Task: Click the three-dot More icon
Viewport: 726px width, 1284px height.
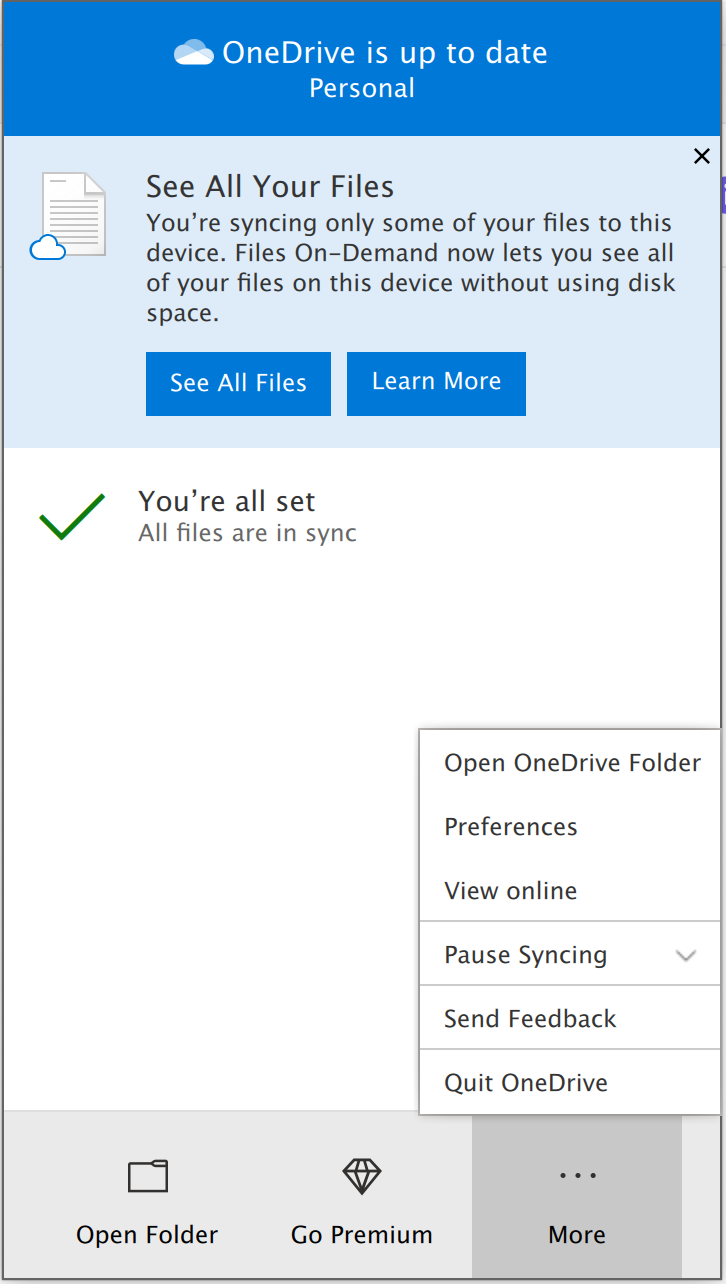Action: 577,1176
